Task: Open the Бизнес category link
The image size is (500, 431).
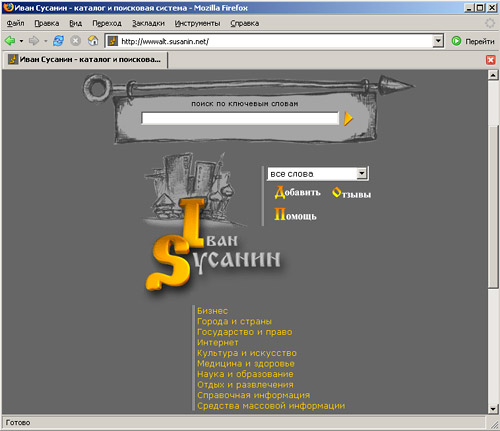Action: point(212,311)
